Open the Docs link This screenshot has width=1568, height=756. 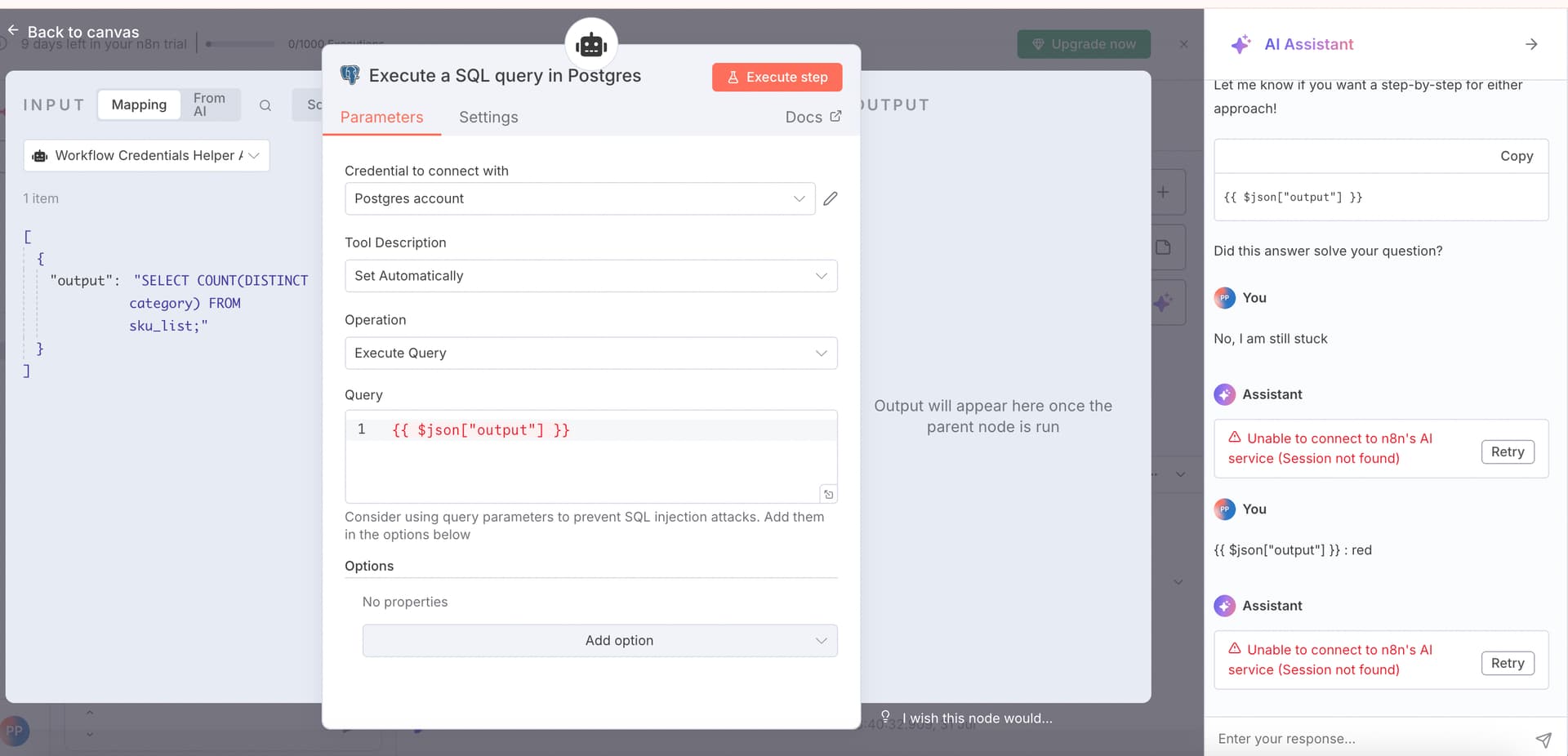[x=813, y=117]
